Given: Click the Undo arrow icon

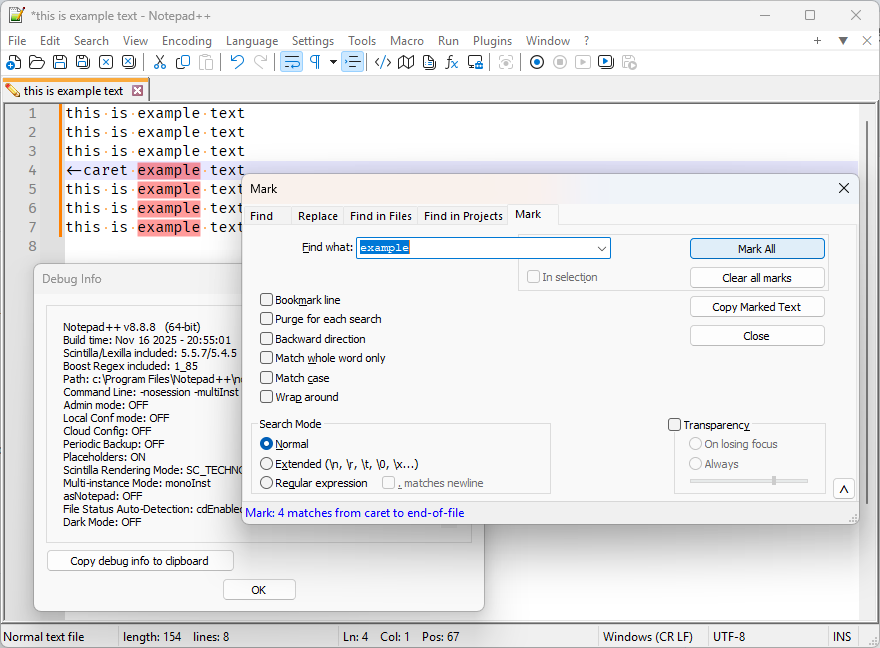Looking at the screenshot, I should [x=237, y=62].
